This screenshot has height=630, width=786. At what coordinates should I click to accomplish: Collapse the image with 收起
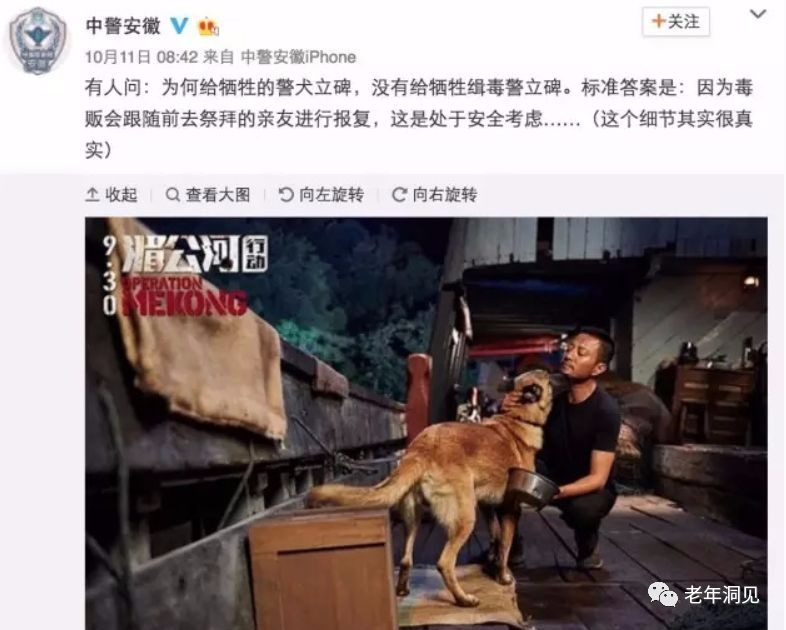tap(111, 194)
